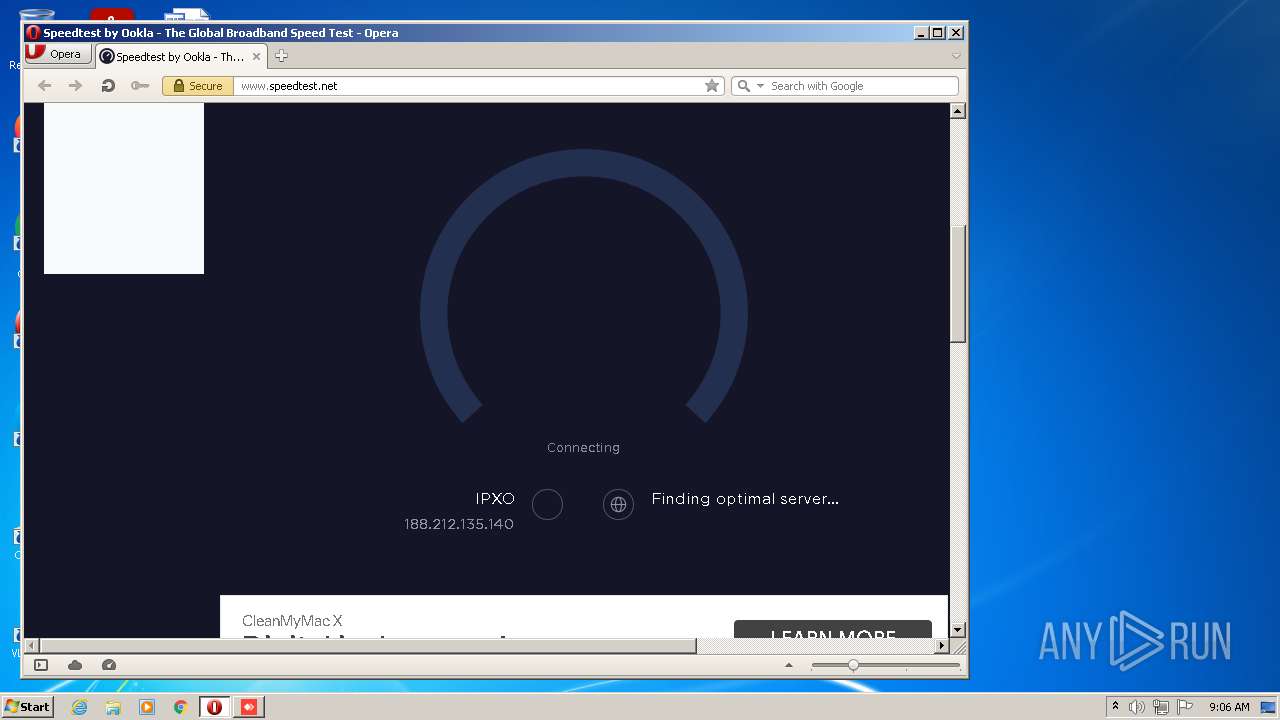
Task: Launch Internet Explorer from taskbar
Action: coord(79,707)
